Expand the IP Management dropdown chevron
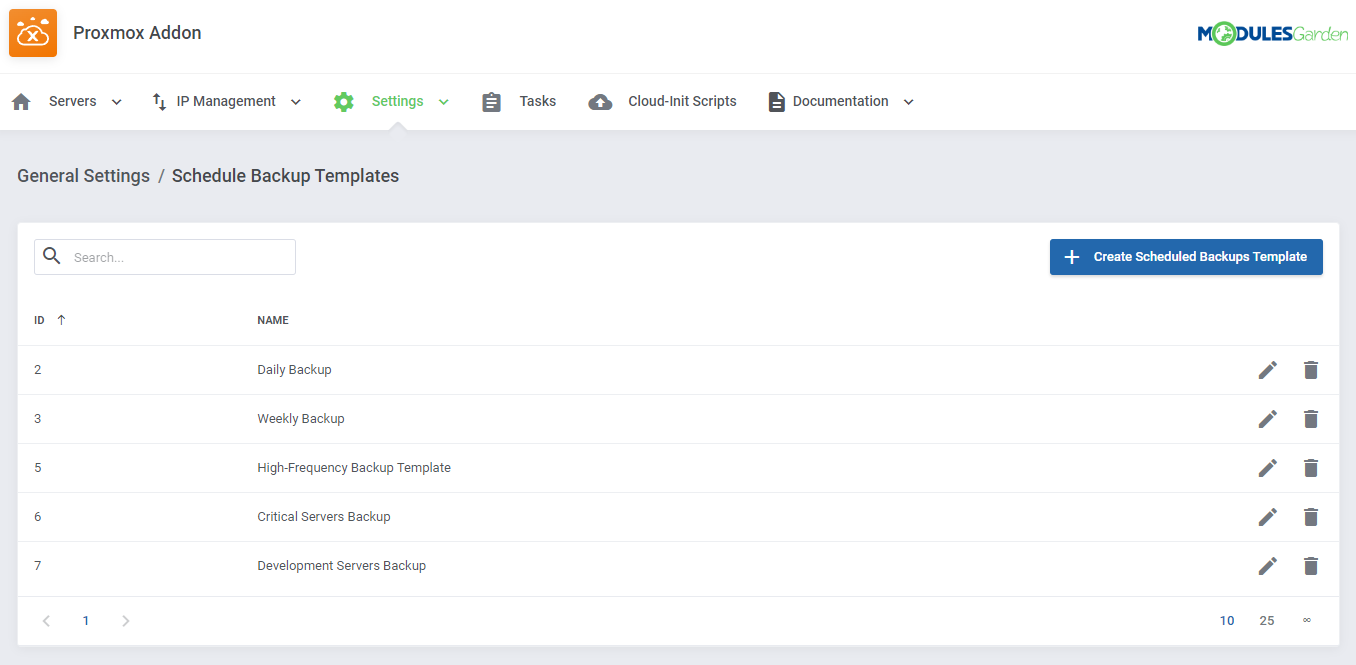The image size is (1356, 665). [296, 102]
